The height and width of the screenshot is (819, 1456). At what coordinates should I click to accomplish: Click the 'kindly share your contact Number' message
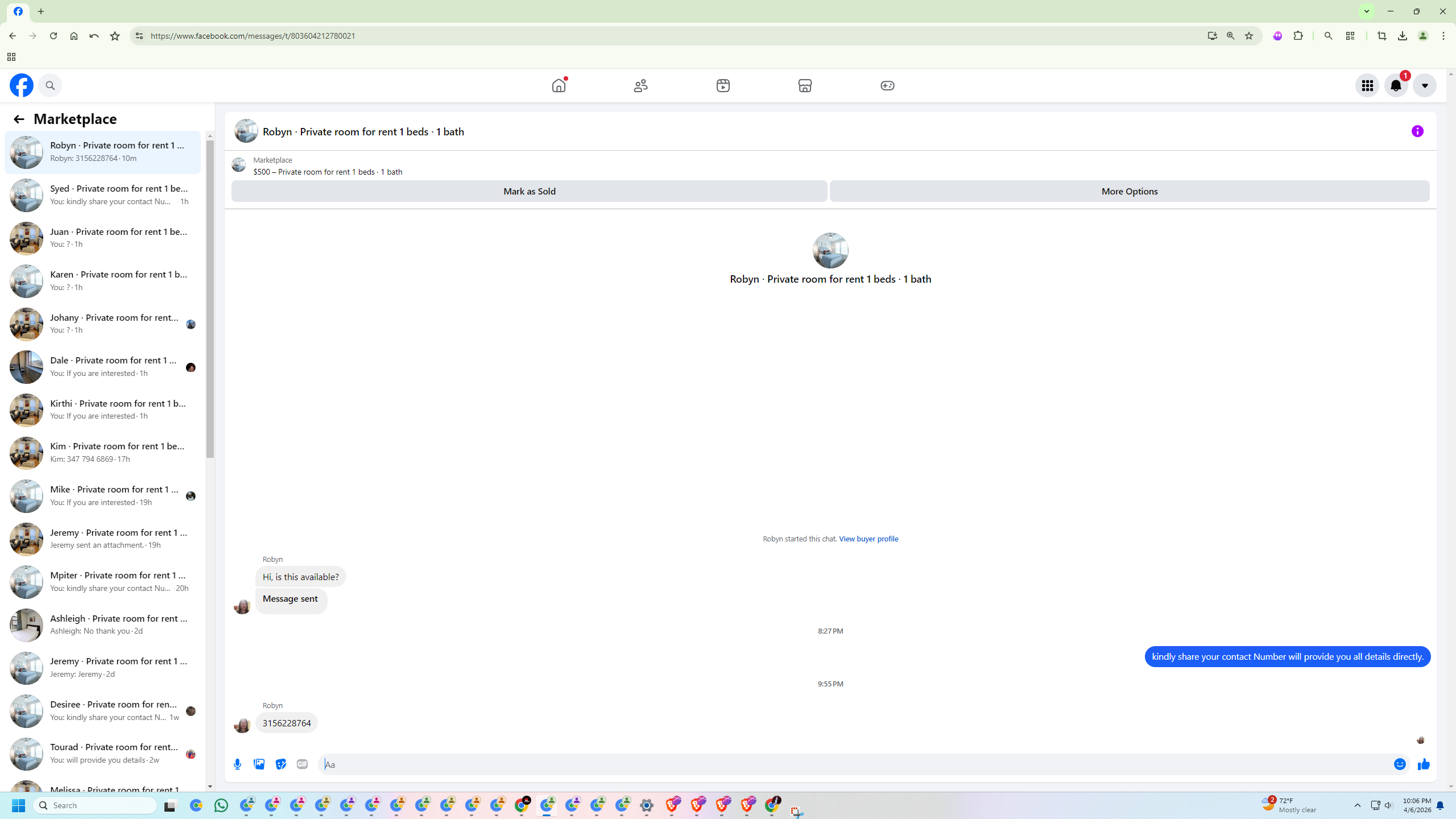[x=1288, y=656]
